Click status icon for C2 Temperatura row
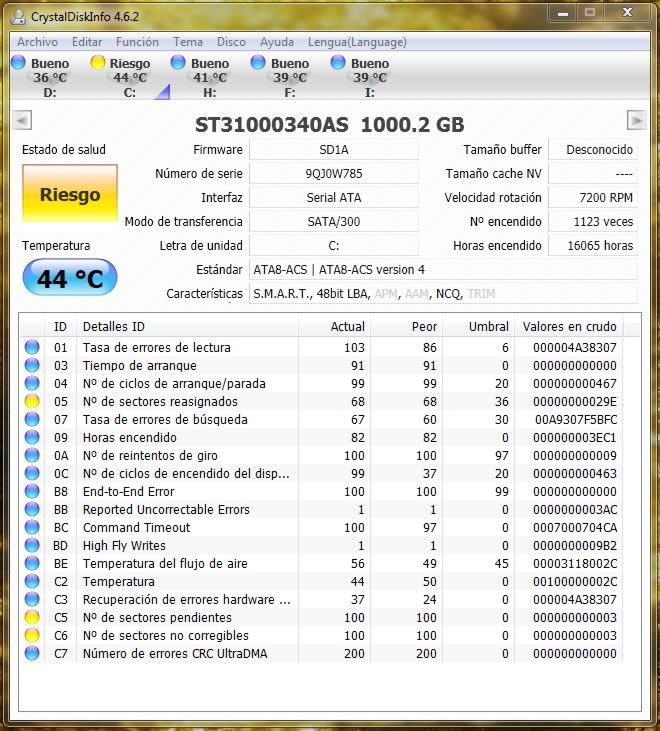The image size is (660, 731). (32, 581)
